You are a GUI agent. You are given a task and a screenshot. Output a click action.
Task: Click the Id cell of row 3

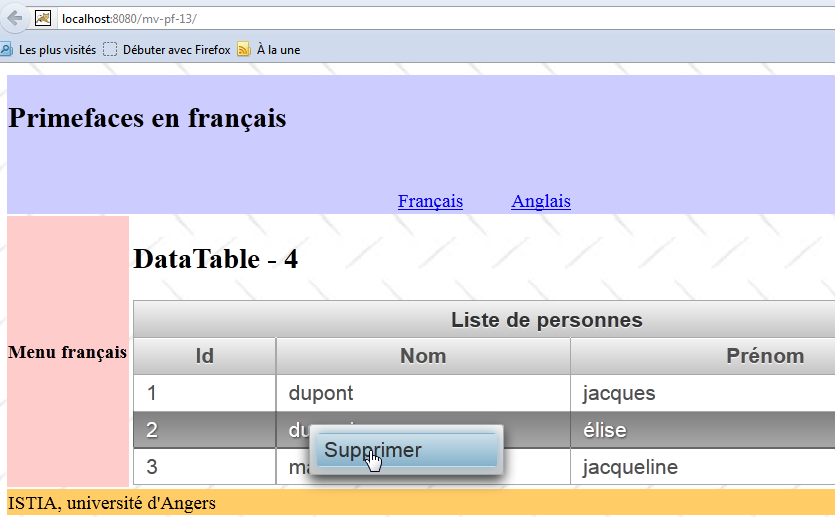click(152, 467)
